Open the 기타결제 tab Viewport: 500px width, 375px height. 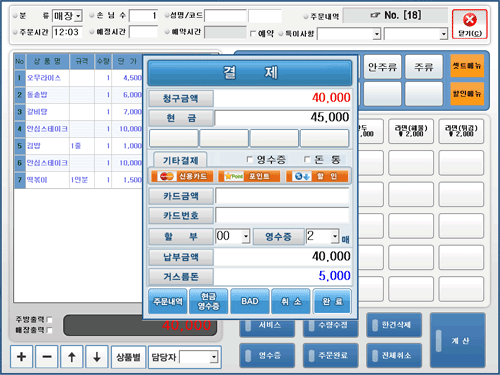pyautogui.click(x=180, y=160)
